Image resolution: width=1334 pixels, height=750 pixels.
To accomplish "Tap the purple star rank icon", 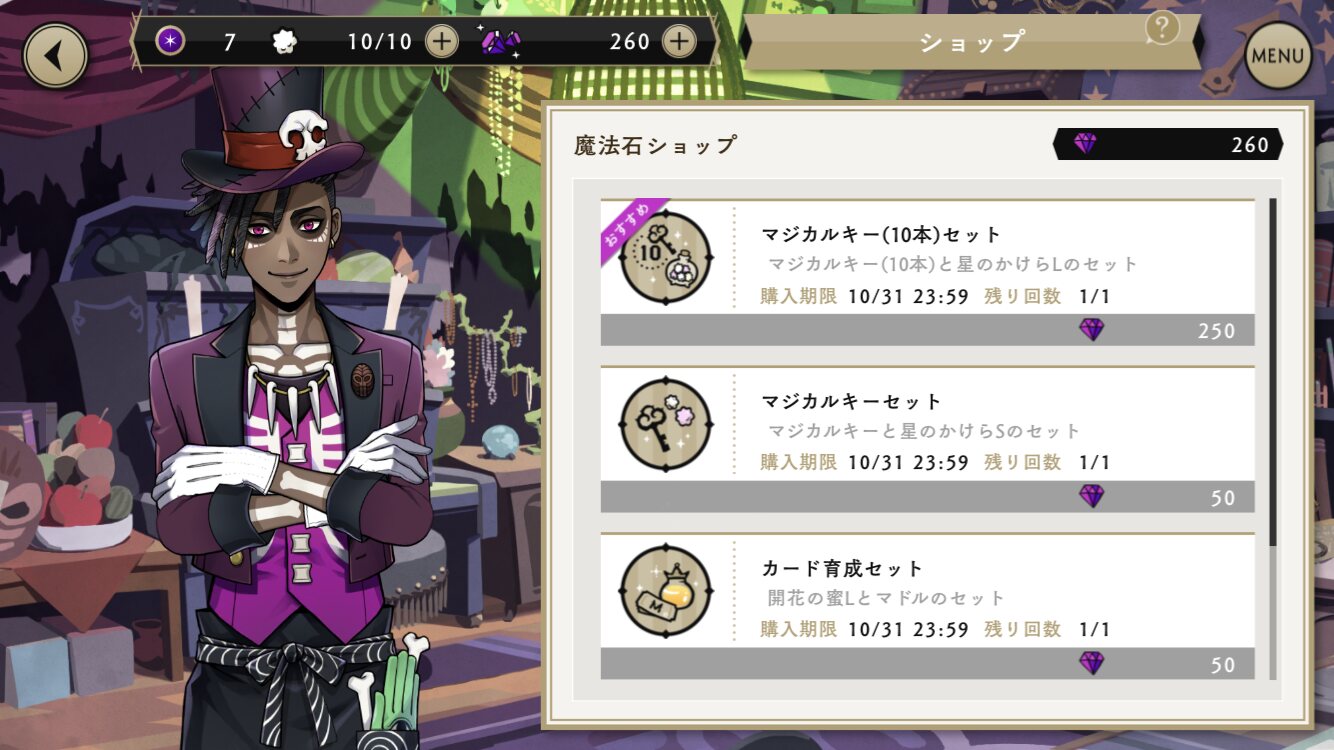I will [171, 41].
